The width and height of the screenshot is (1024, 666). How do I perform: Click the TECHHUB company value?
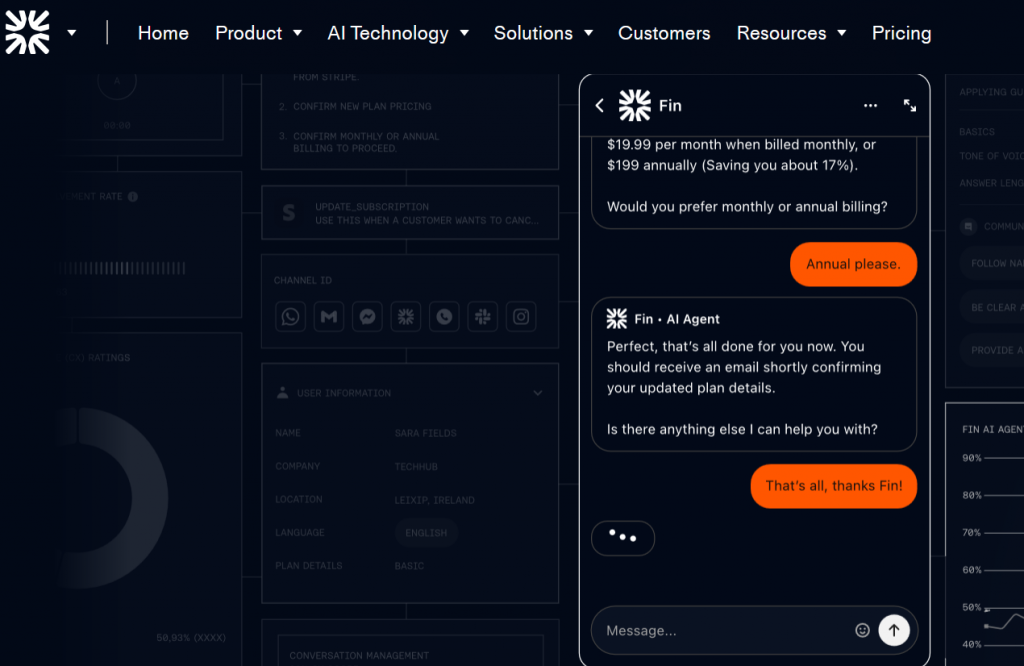tap(416, 466)
